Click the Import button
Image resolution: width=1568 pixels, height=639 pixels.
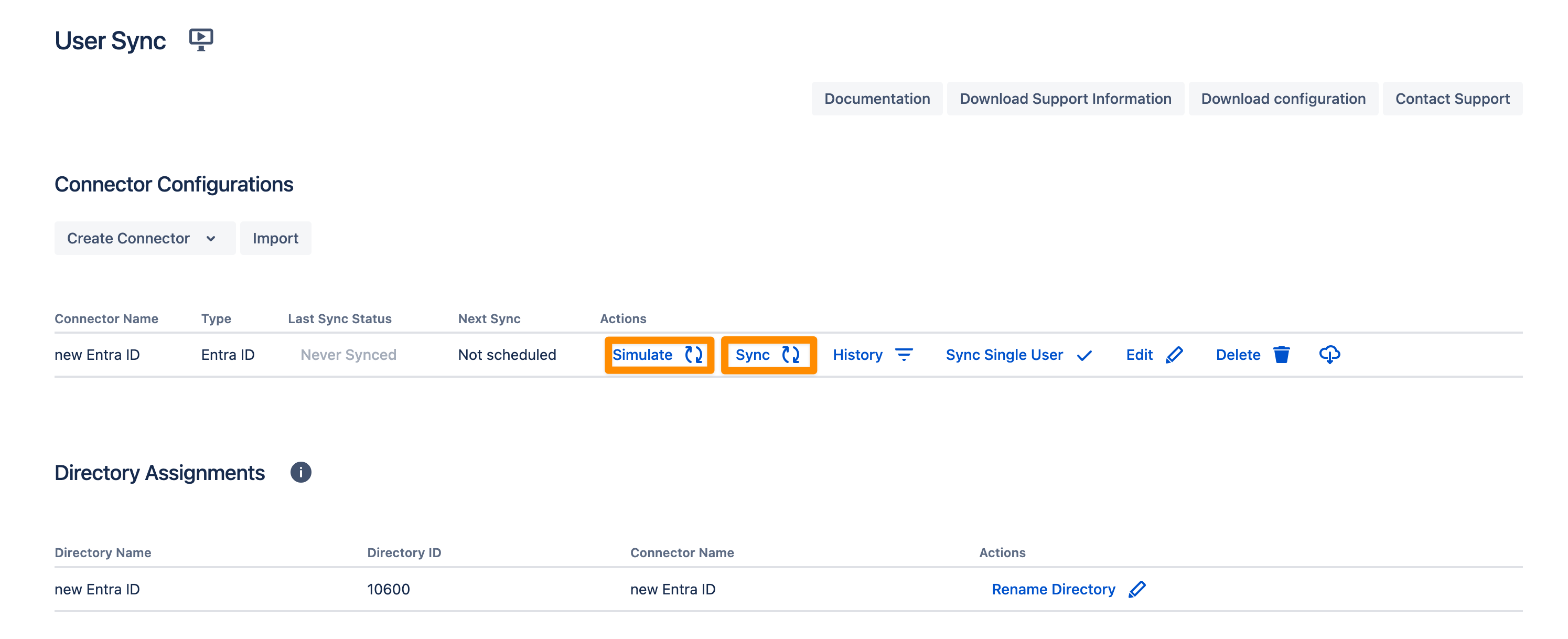[275, 238]
